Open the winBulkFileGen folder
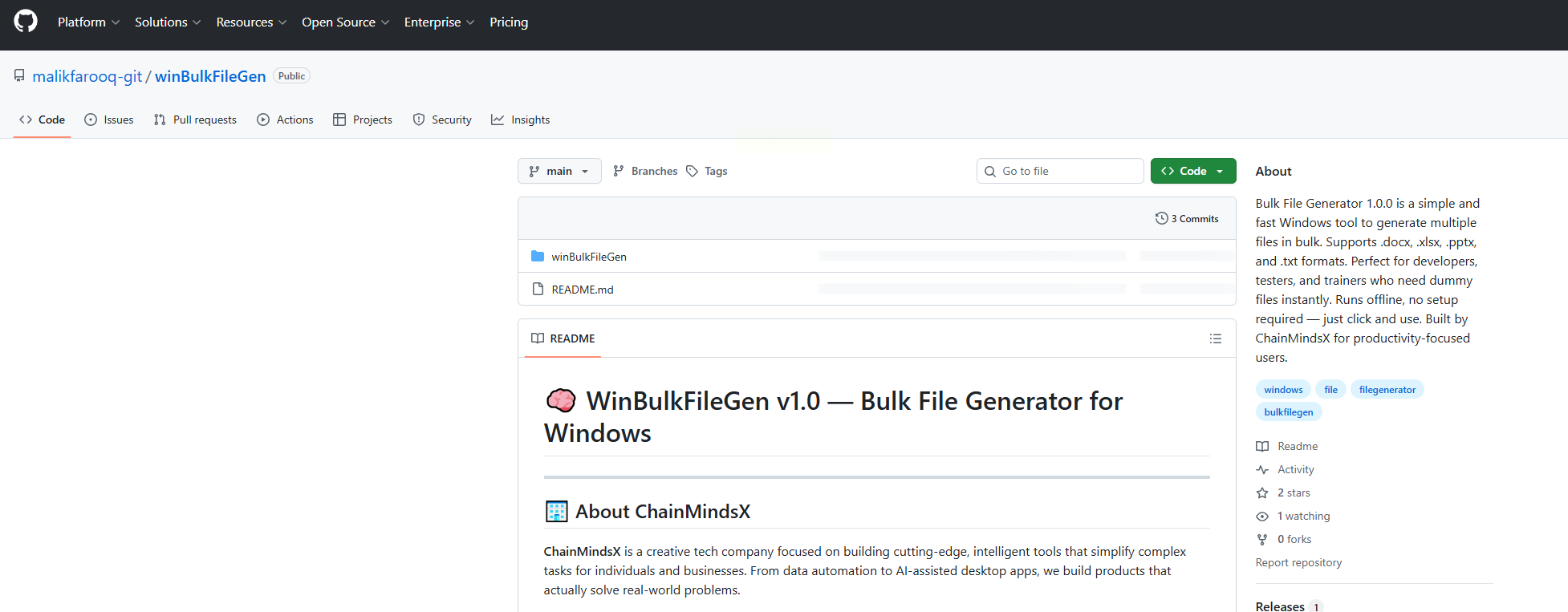Image resolution: width=1568 pixels, height=612 pixels. [x=588, y=257]
